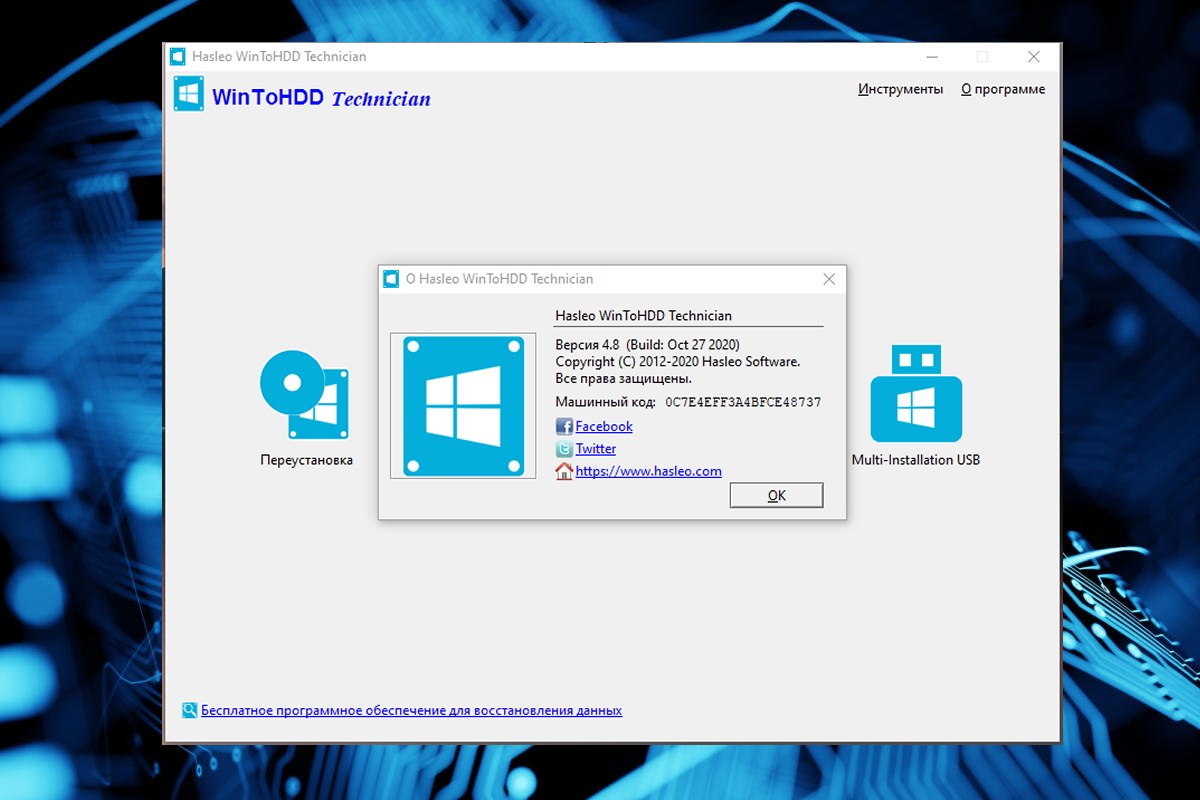
Task: Click the Copyright 2012-2020 Hasleo Software line
Action: (678, 361)
